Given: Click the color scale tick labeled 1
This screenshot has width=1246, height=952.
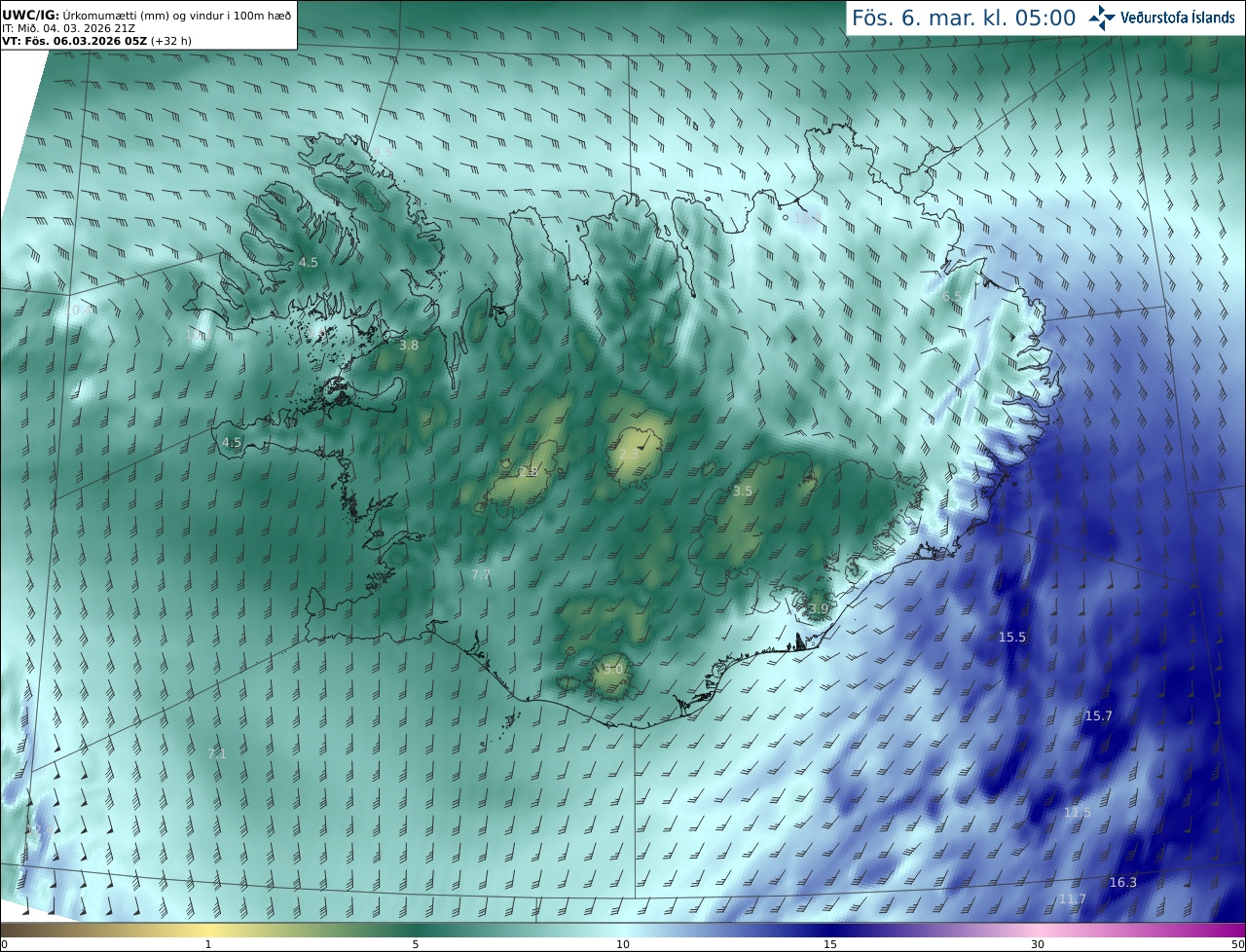Looking at the screenshot, I should [x=208, y=944].
